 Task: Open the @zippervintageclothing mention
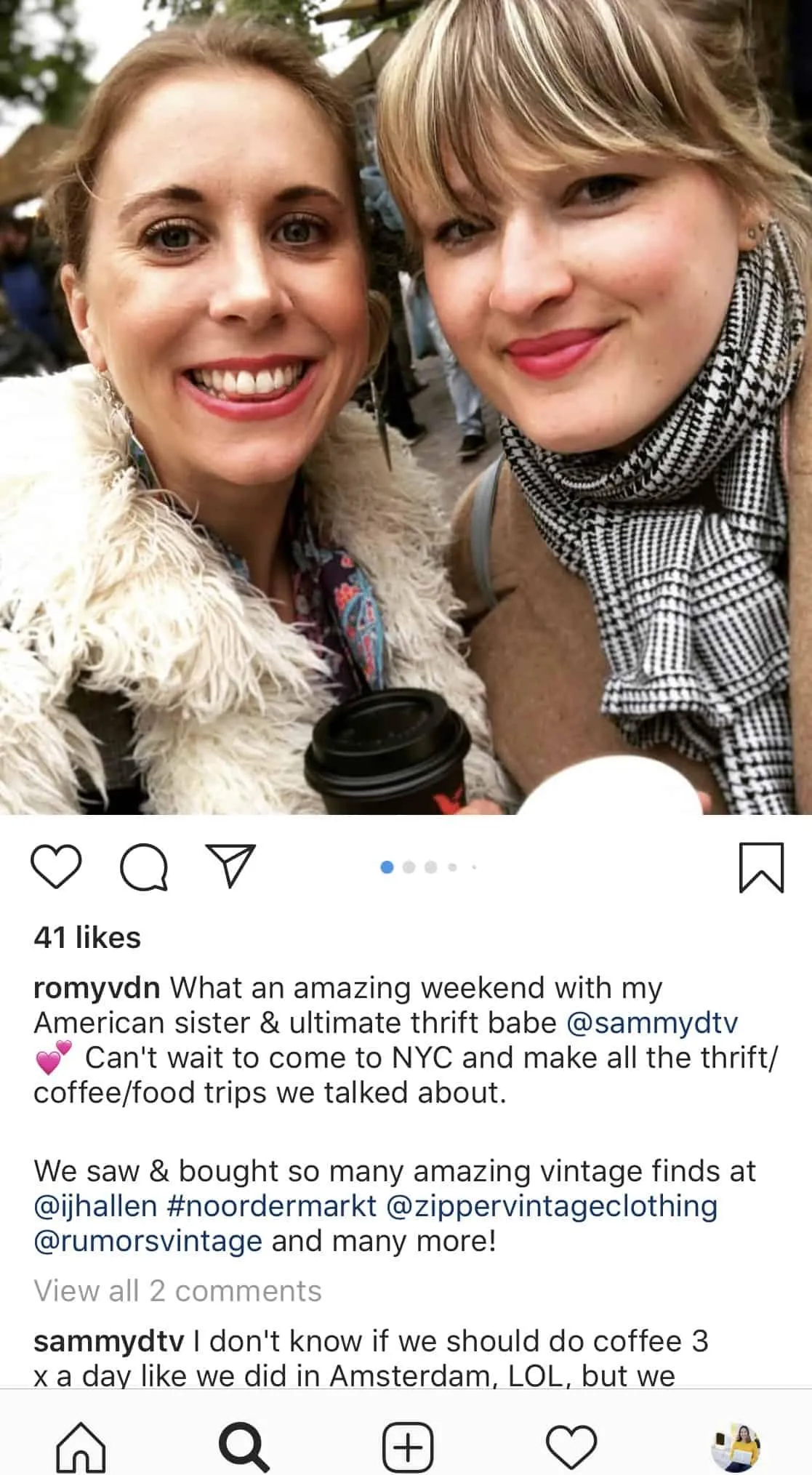(x=551, y=1206)
